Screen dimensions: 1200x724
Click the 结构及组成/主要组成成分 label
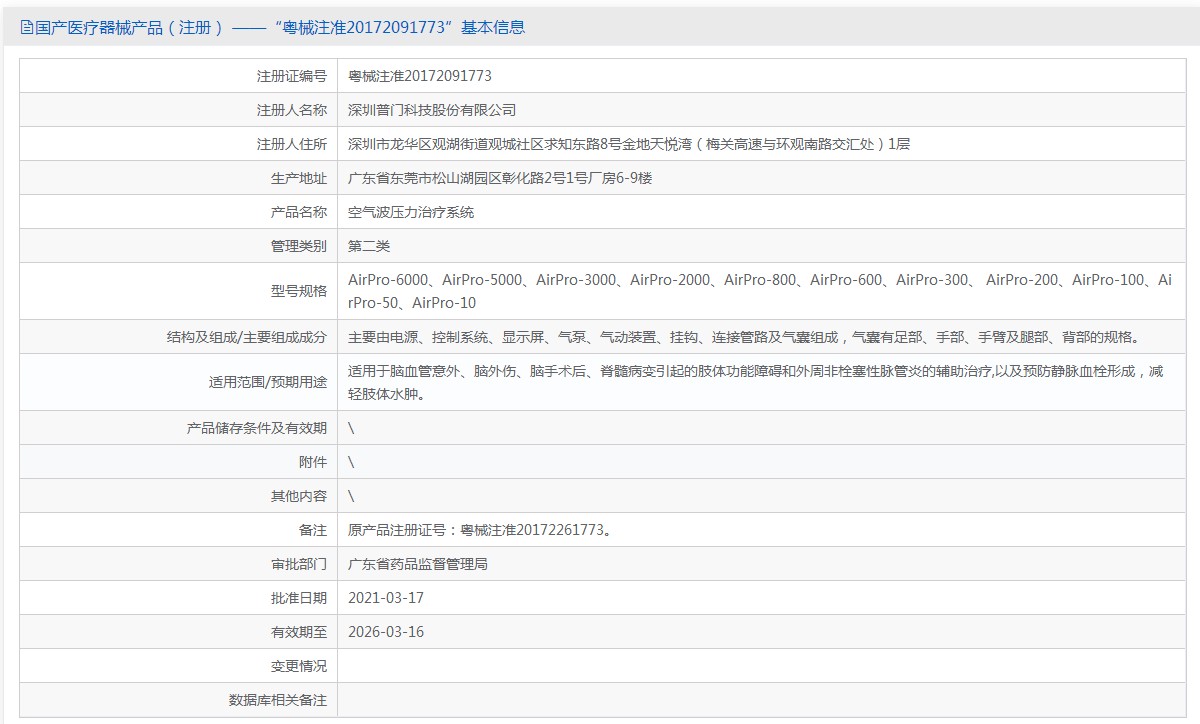click(247, 337)
